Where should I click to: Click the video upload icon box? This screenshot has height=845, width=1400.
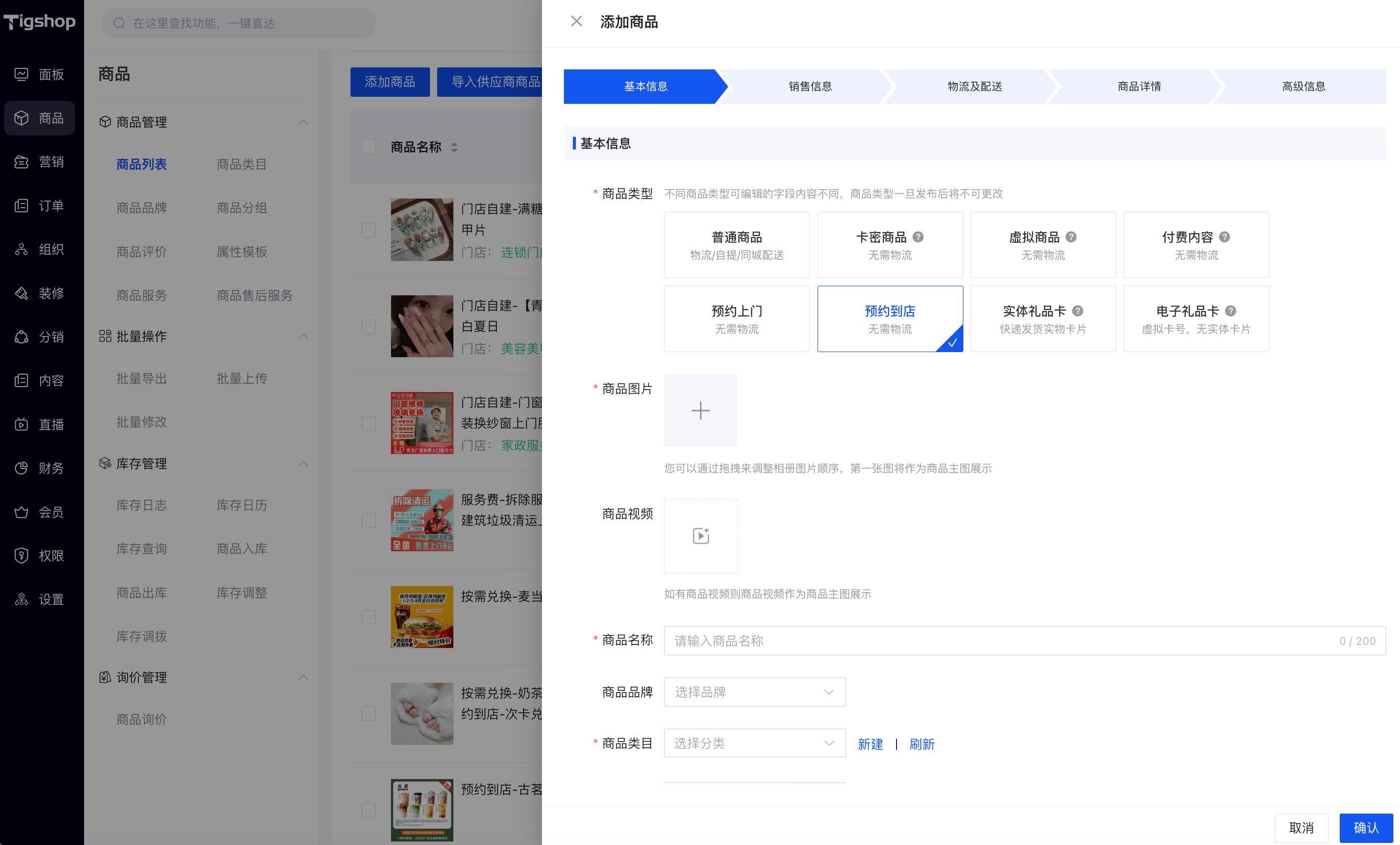[701, 535]
